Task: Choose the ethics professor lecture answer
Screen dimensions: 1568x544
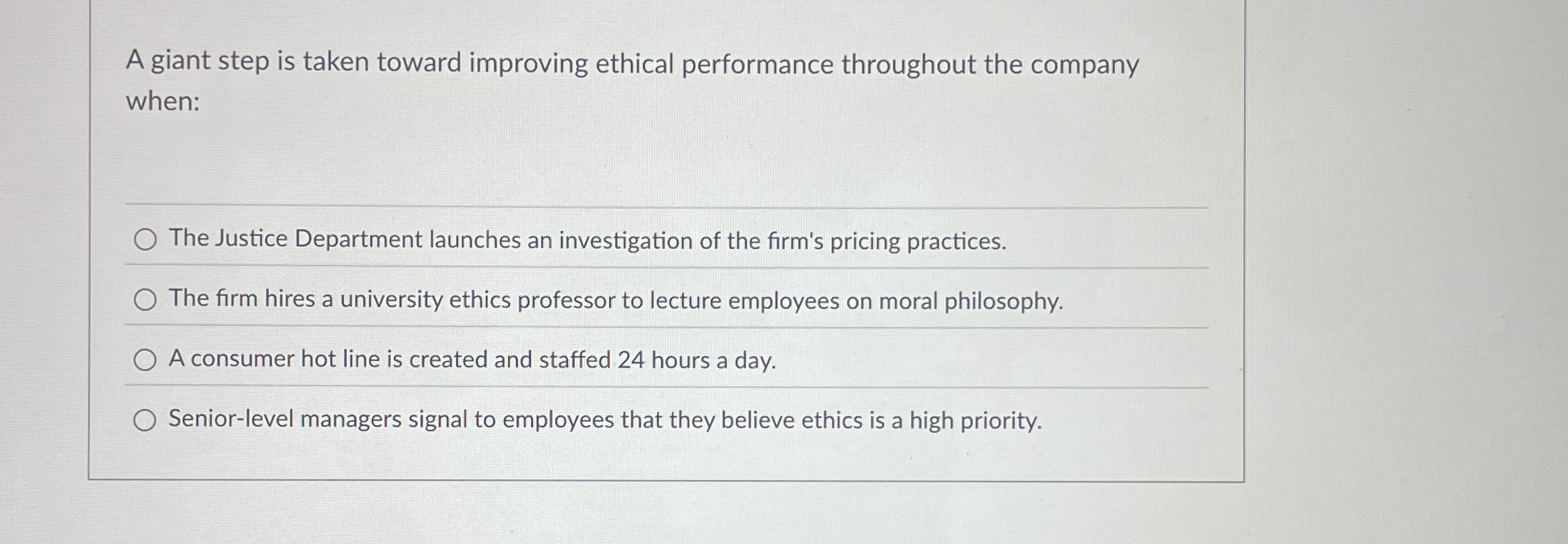Action: click(615, 301)
